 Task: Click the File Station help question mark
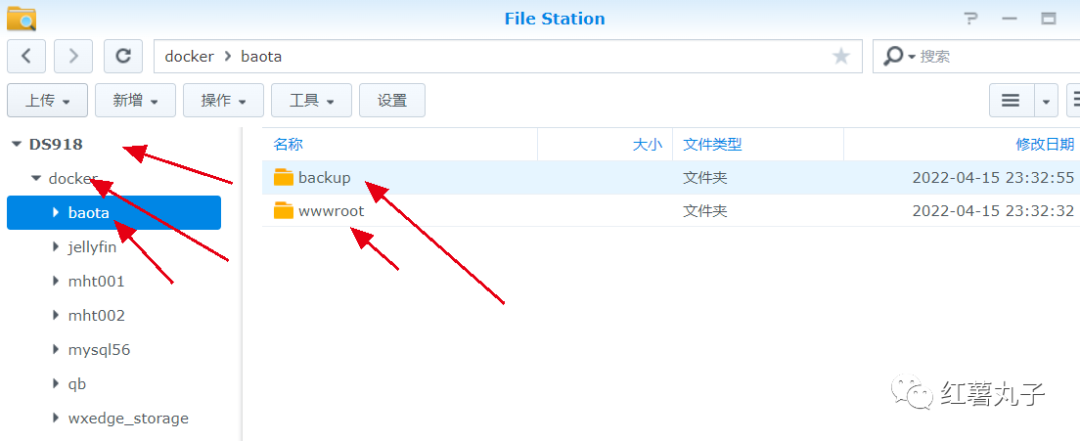tap(971, 18)
